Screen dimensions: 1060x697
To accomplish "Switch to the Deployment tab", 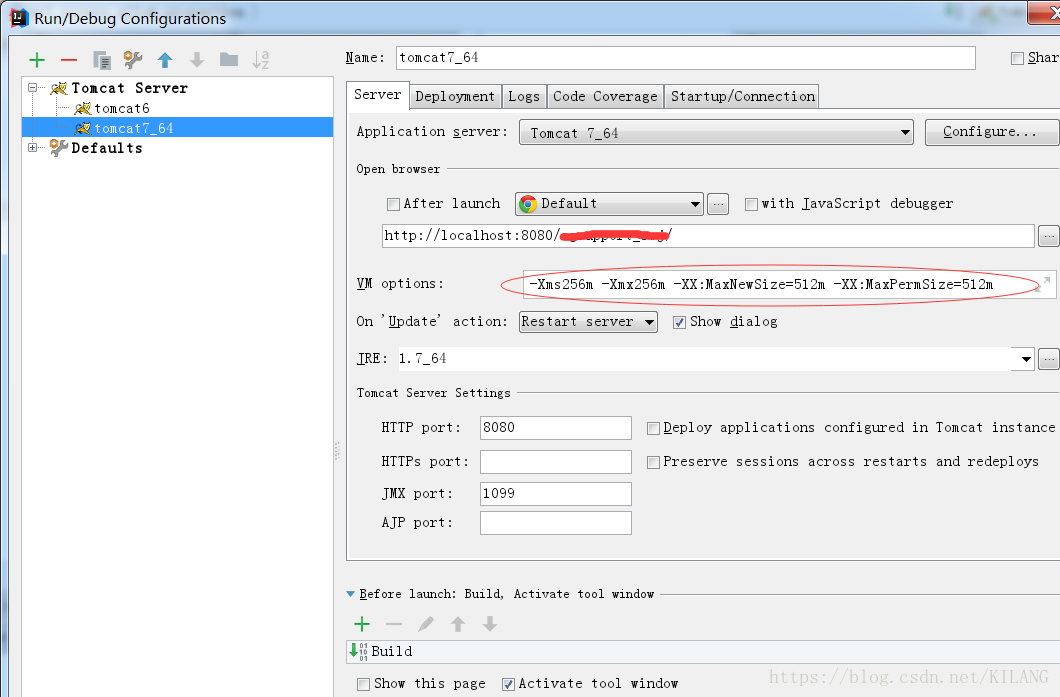I will tap(455, 97).
